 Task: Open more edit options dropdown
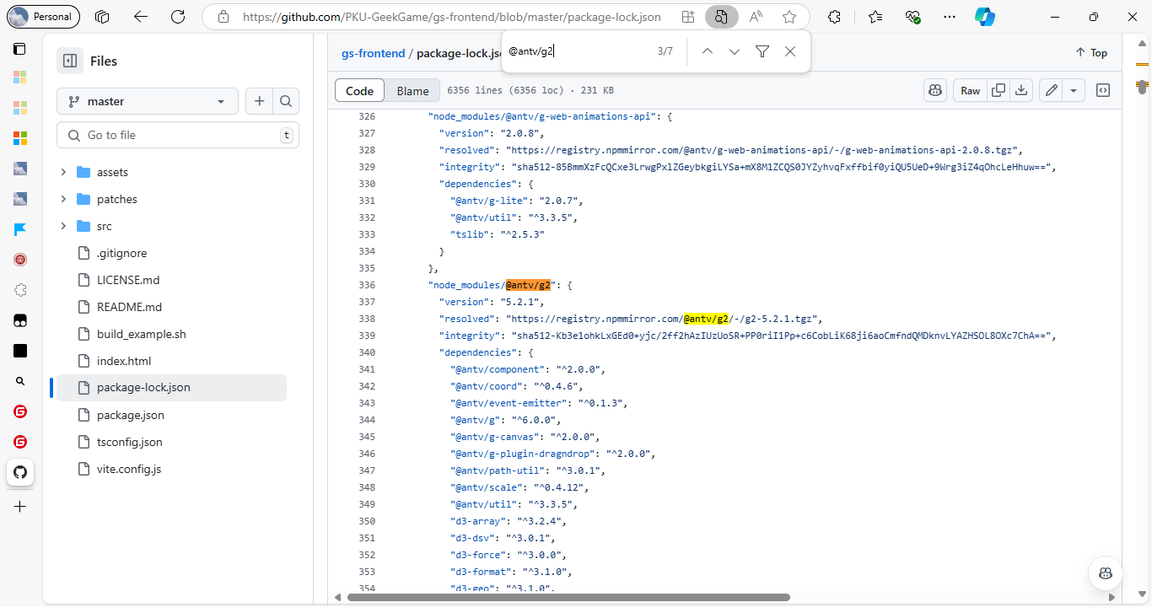1073,90
